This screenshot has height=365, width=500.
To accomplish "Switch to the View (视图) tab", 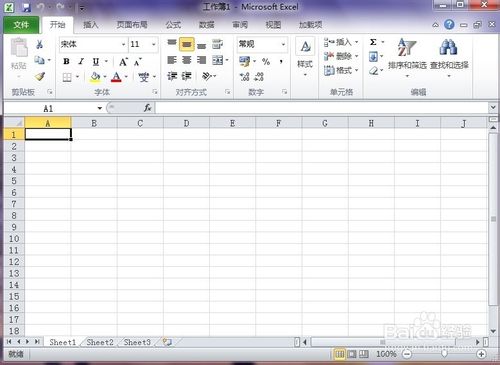I will pos(273,25).
